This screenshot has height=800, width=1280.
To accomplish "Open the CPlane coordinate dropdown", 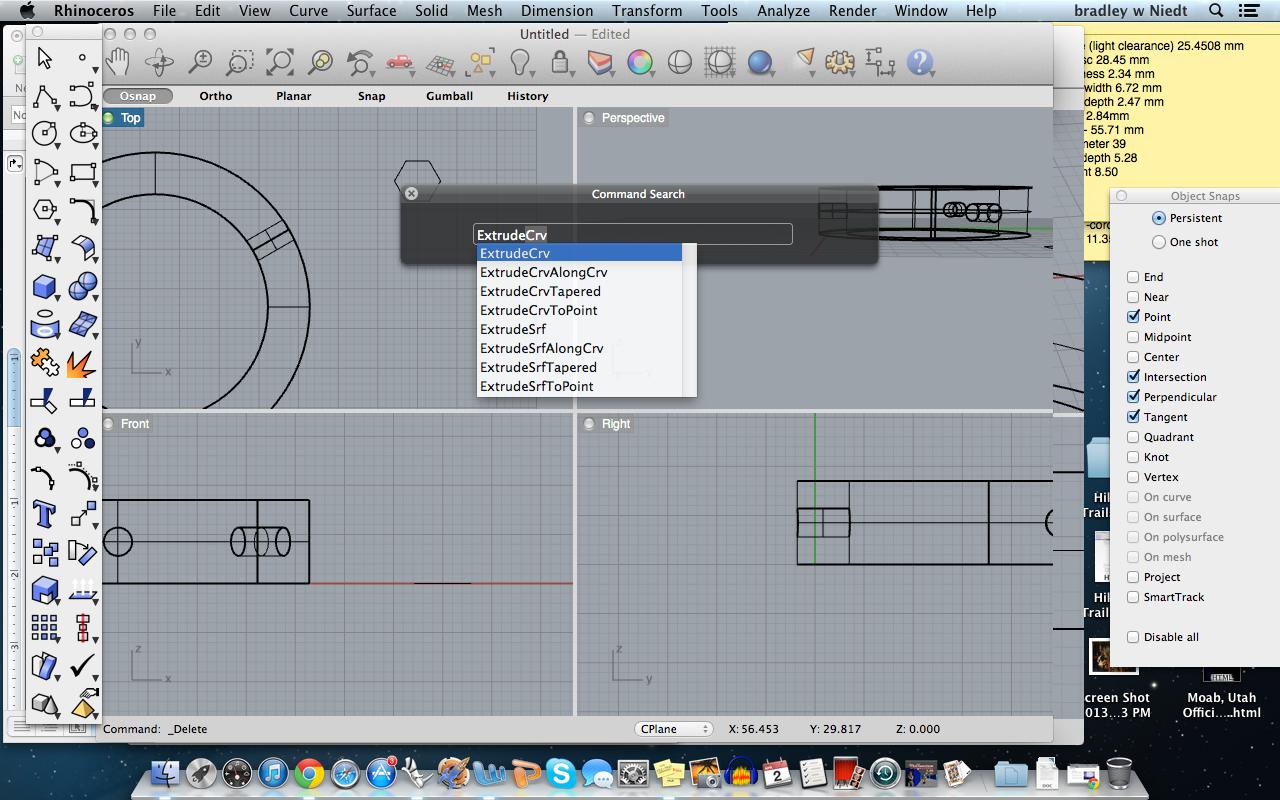I will 674,729.
